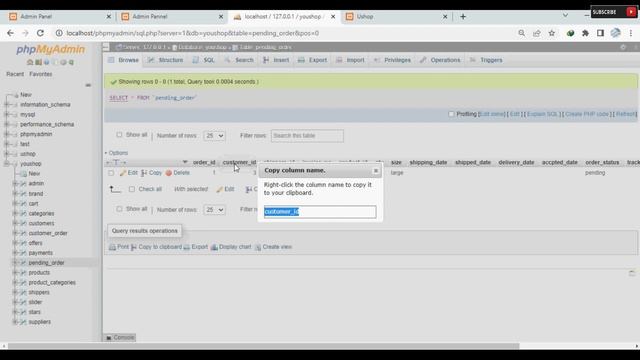Bookmark this page with the star icon
Image resolution: width=640 pixels, height=360 pixels.
pos(552,33)
